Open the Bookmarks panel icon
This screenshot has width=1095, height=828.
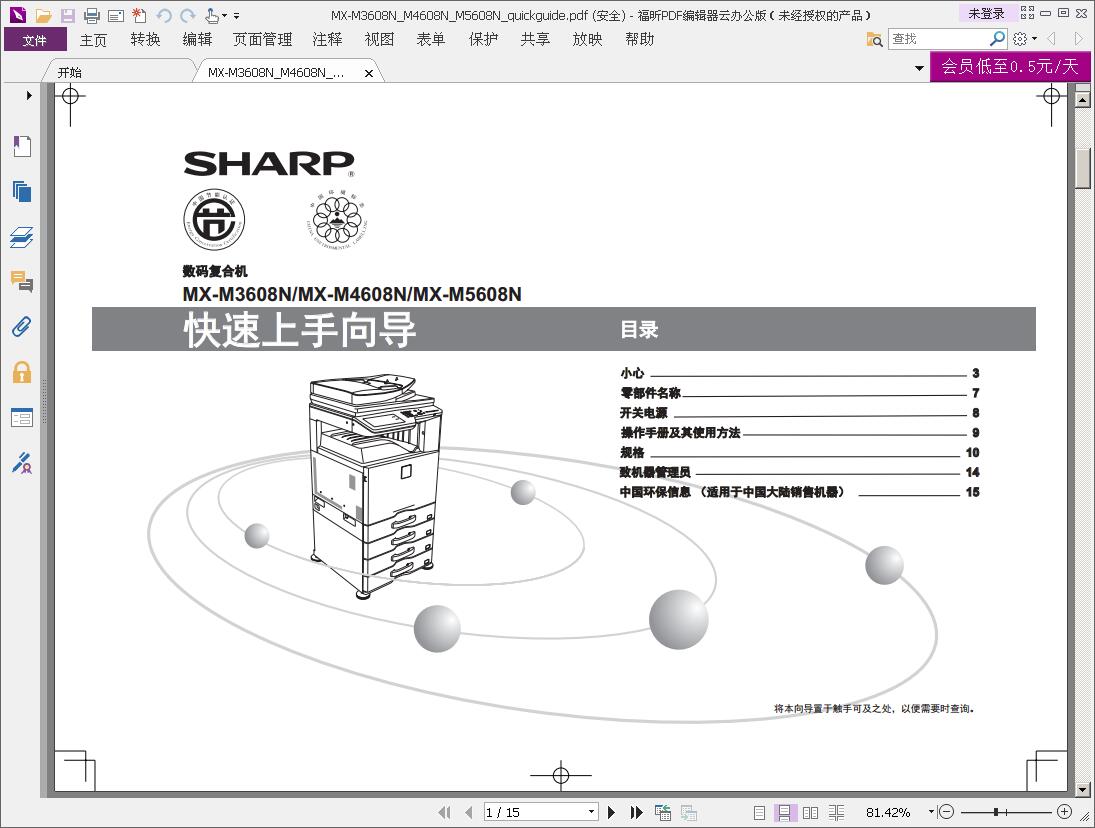[x=22, y=146]
